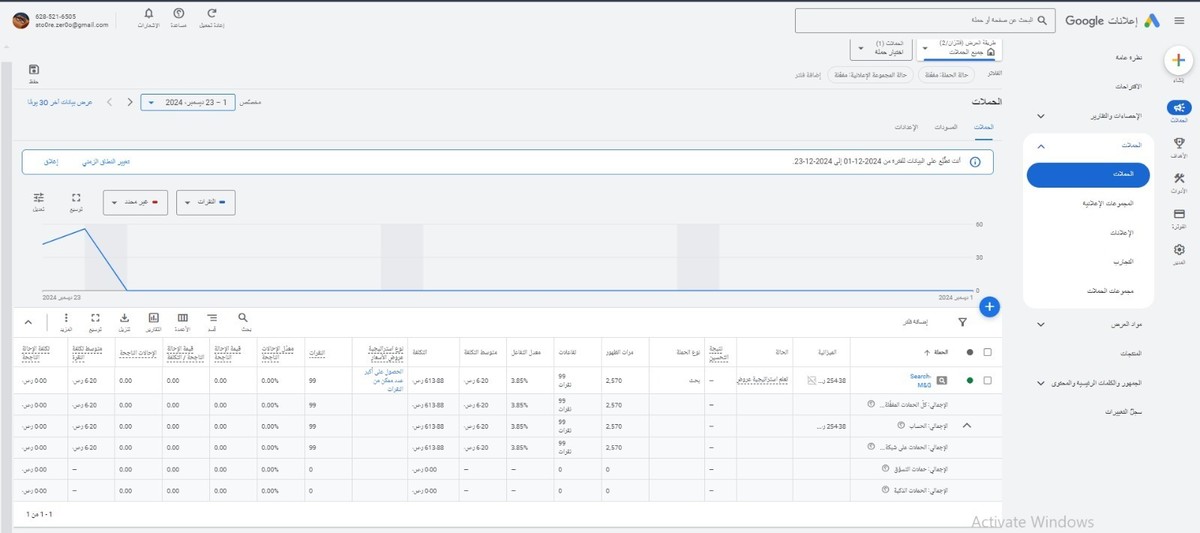Open the Goals trophy icon in sidebar

tap(1179, 145)
